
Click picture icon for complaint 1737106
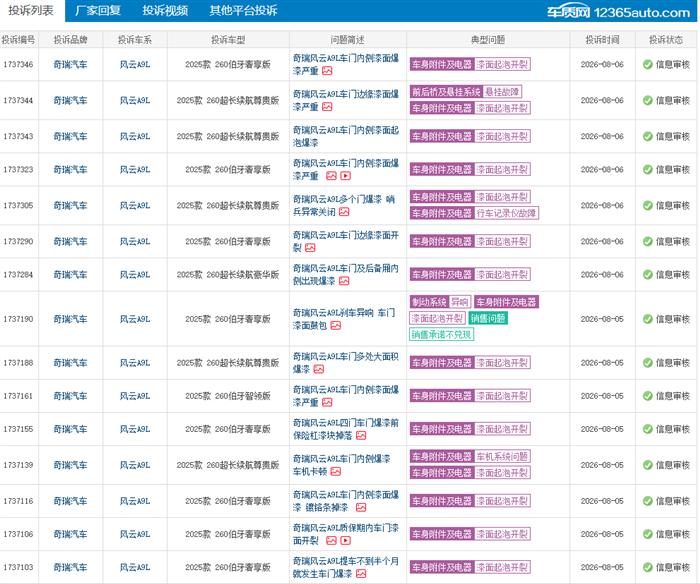click(x=331, y=541)
